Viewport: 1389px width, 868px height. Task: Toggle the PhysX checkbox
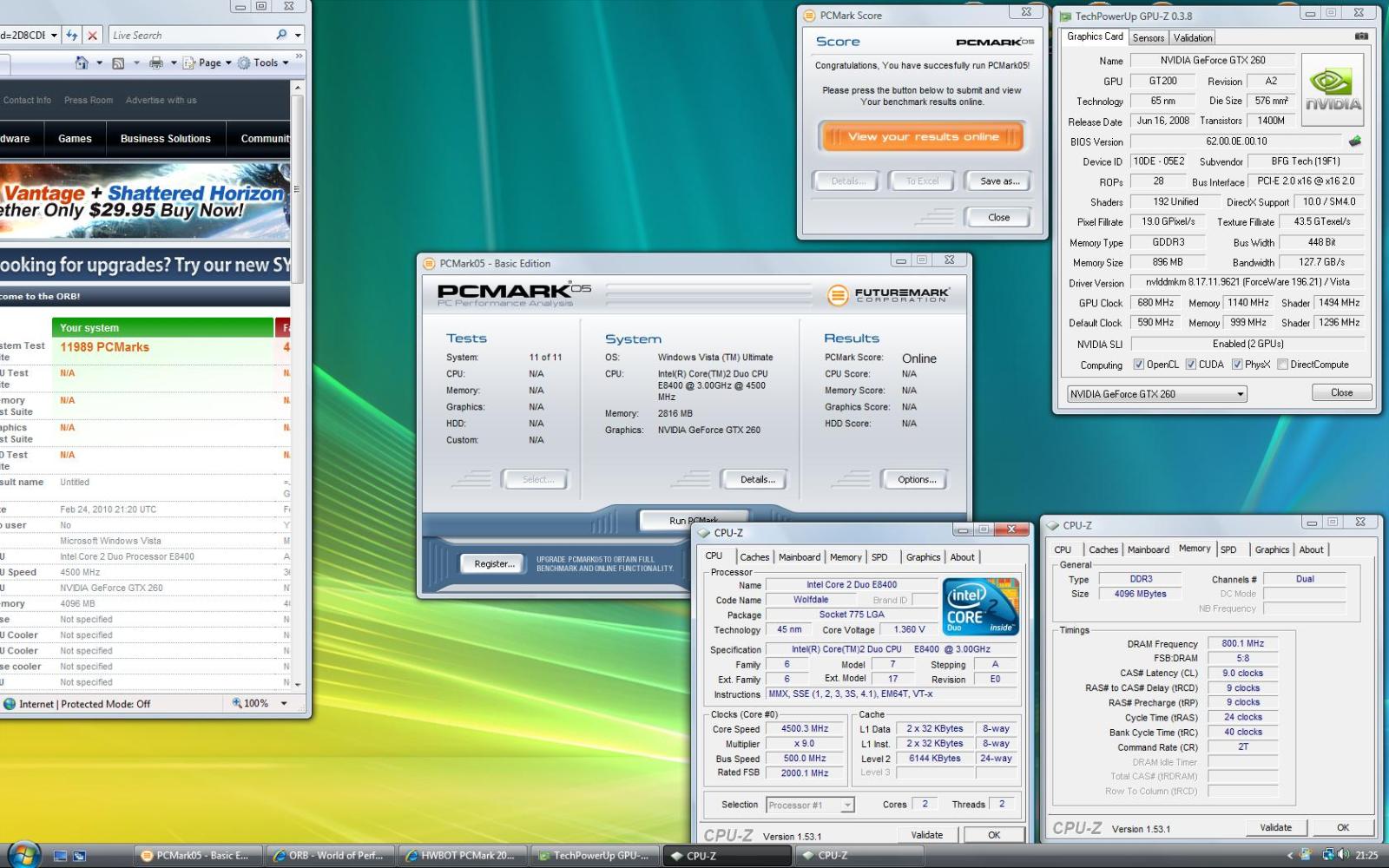point(1237,365)
